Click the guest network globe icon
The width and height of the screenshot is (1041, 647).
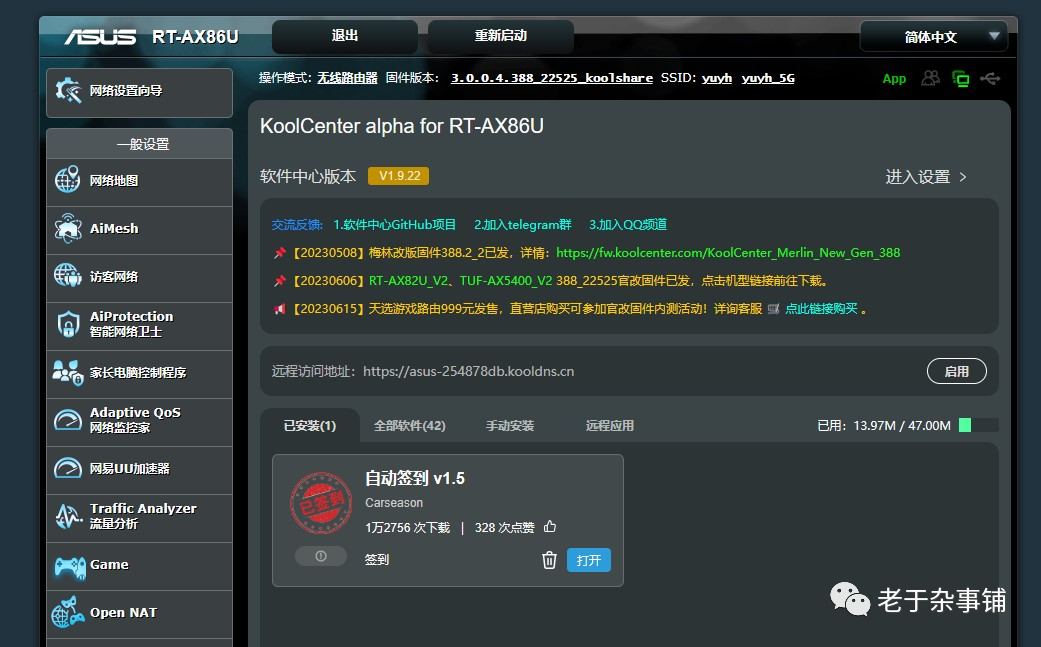click(68, 276)
